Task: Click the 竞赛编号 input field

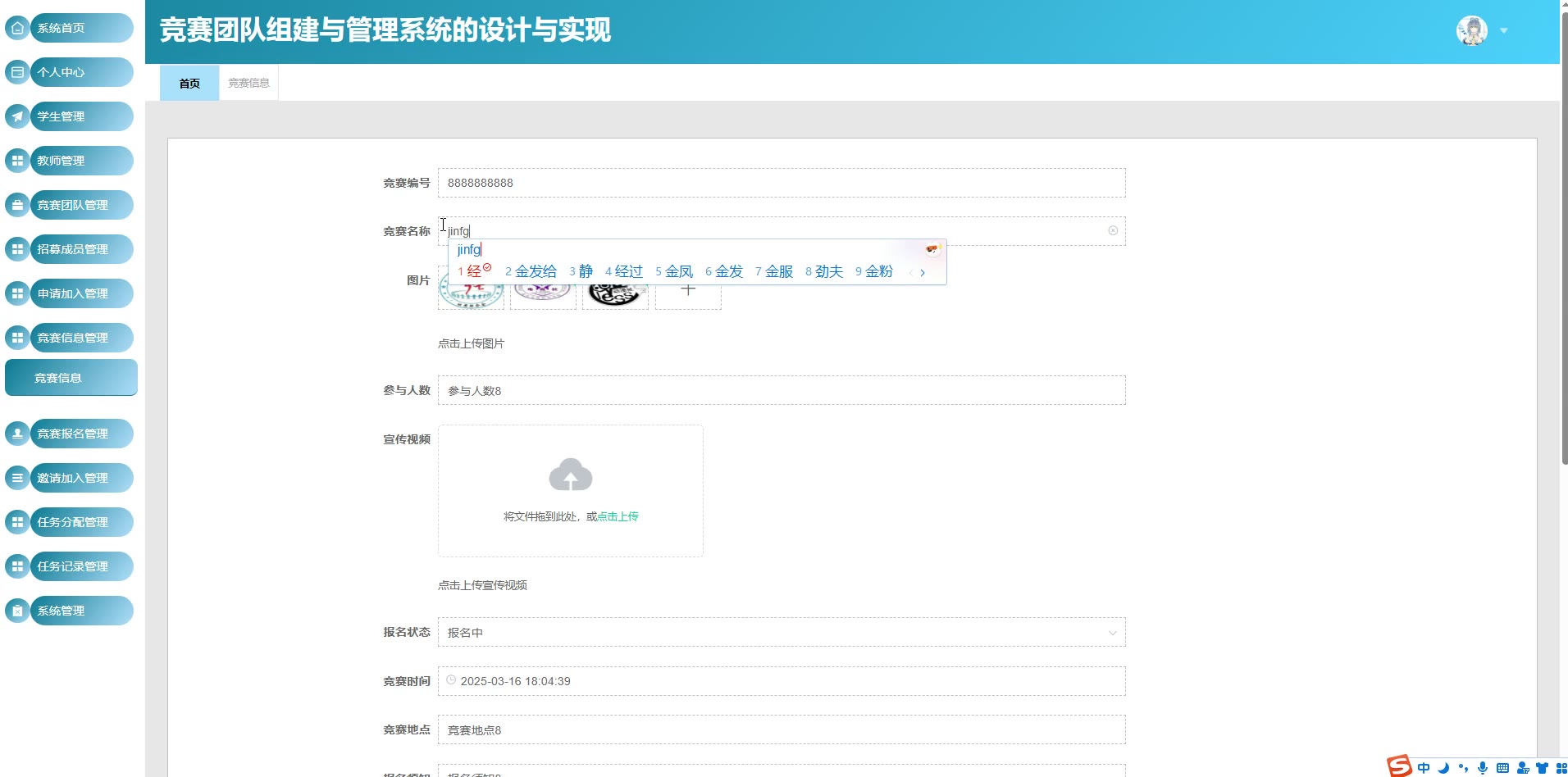Action: 782,183
